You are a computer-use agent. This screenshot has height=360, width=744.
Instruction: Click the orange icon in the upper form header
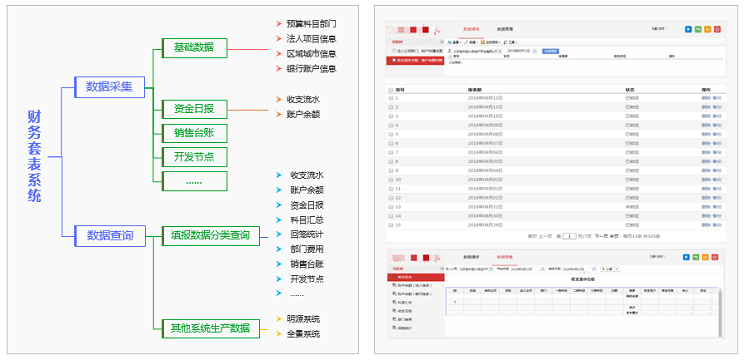point(707,29)
